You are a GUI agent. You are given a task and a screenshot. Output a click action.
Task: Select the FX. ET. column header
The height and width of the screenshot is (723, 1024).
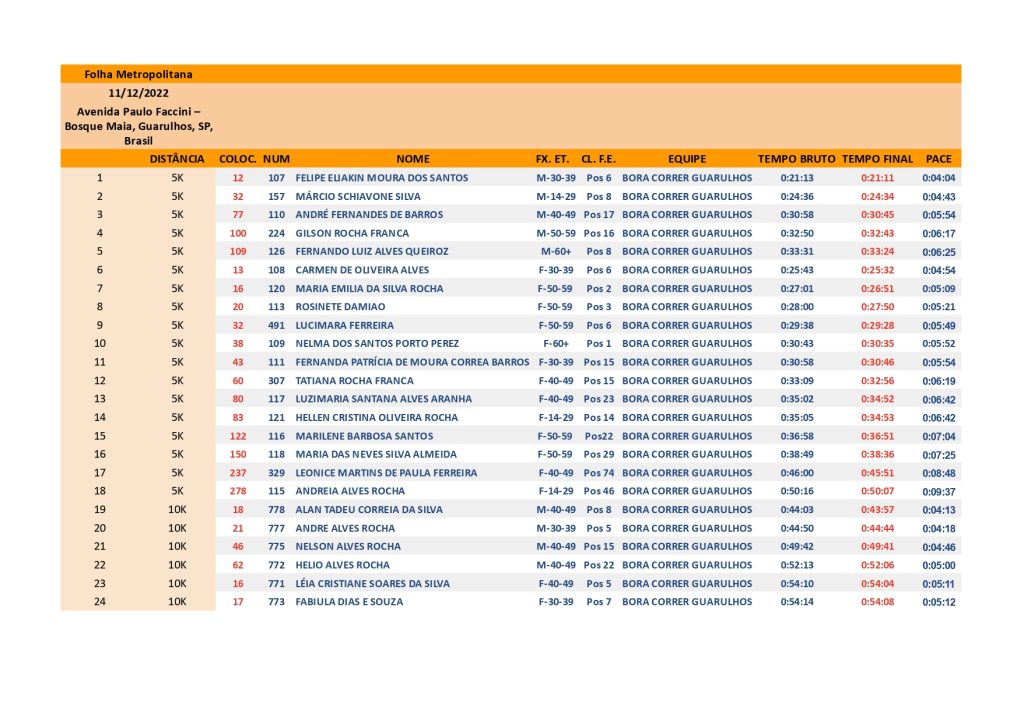552,159
